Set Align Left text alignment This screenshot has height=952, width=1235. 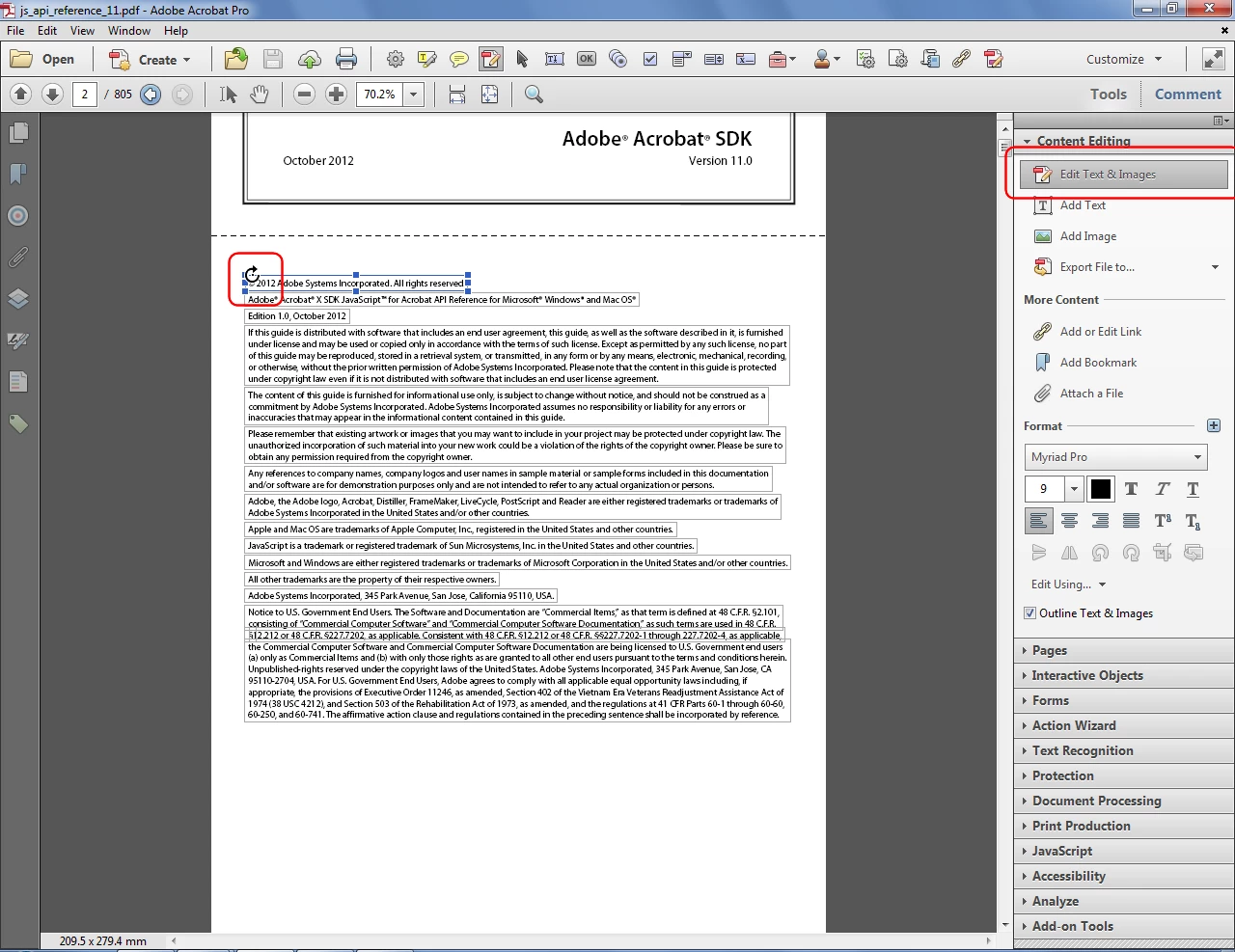click(1039, 521)
